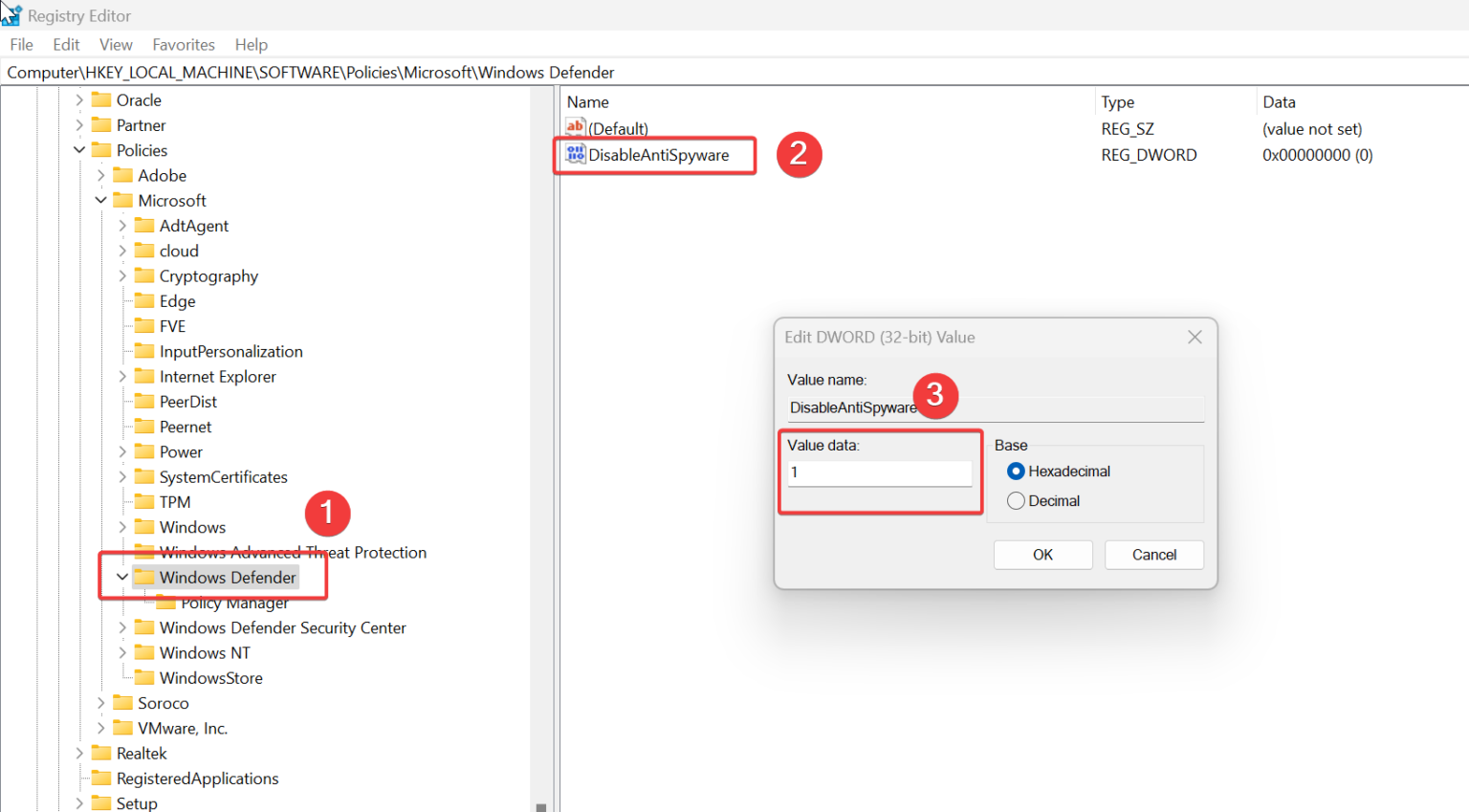Click the (Default) string value icon
Viewport: 1469px width, 812px height.
pos(575,127)
